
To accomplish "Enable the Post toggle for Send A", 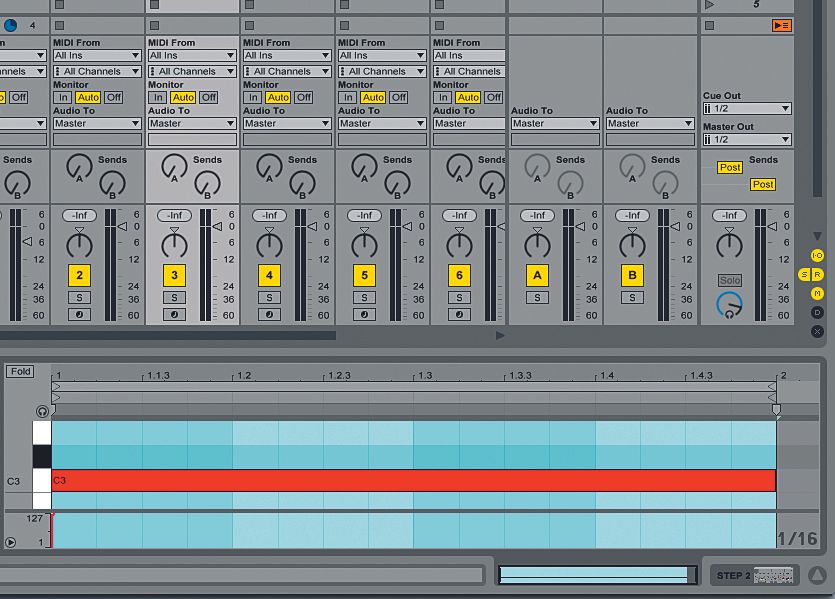I will (730, 167).
